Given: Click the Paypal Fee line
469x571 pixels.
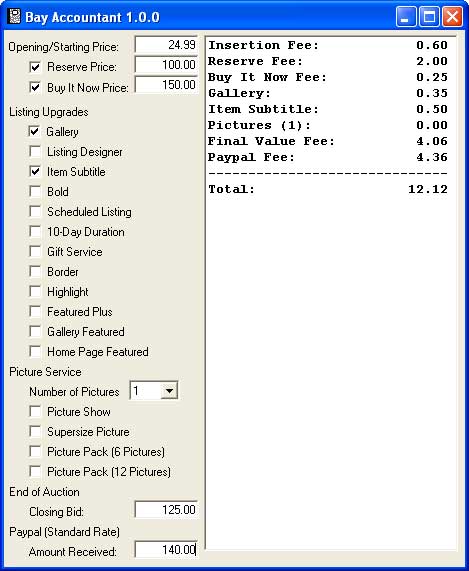Looking at the screenshot, I should tap(328, 157).
